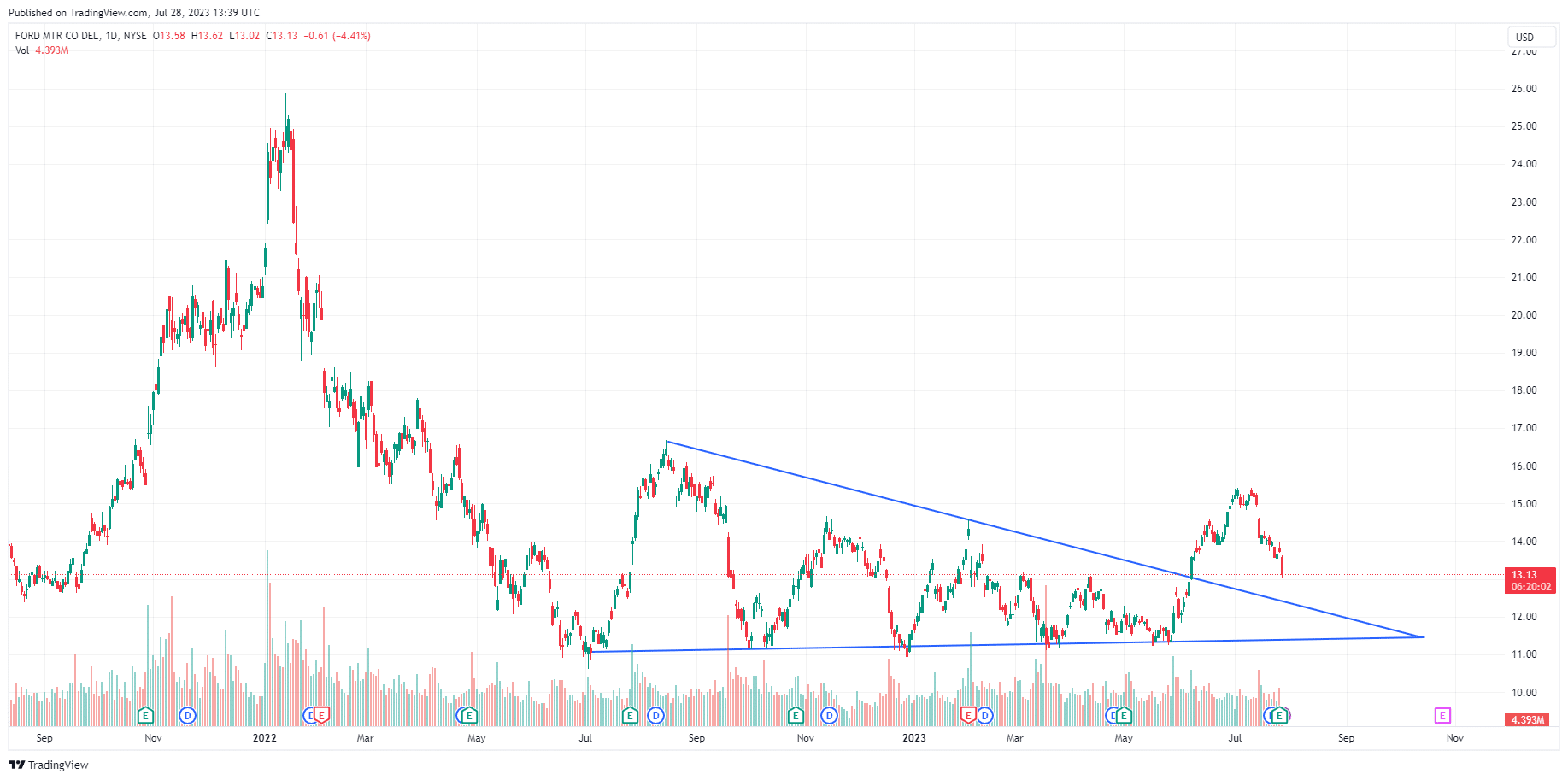Screen dimensions: 1568x780
Task: Open the red earnings marker after 2022 label
Action: 322,715
